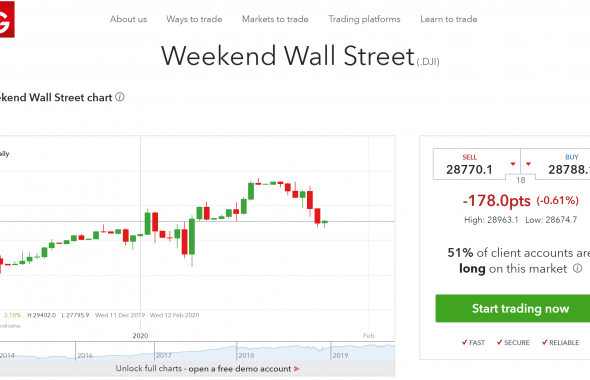Click the red arrow beside BUY price
The image size is (590, 380).
point(528,164)
